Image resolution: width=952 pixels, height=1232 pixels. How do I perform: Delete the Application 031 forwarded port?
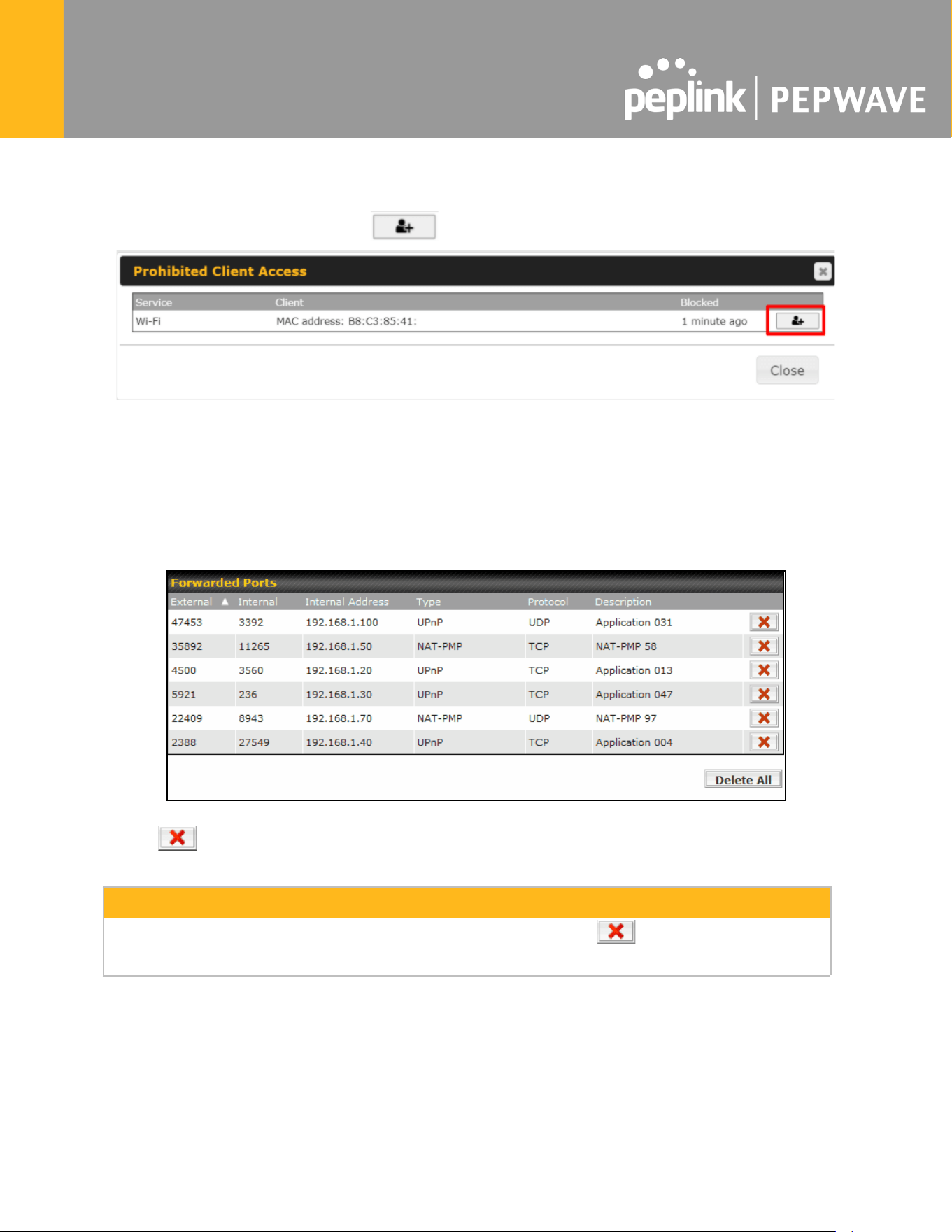[764, 622]
